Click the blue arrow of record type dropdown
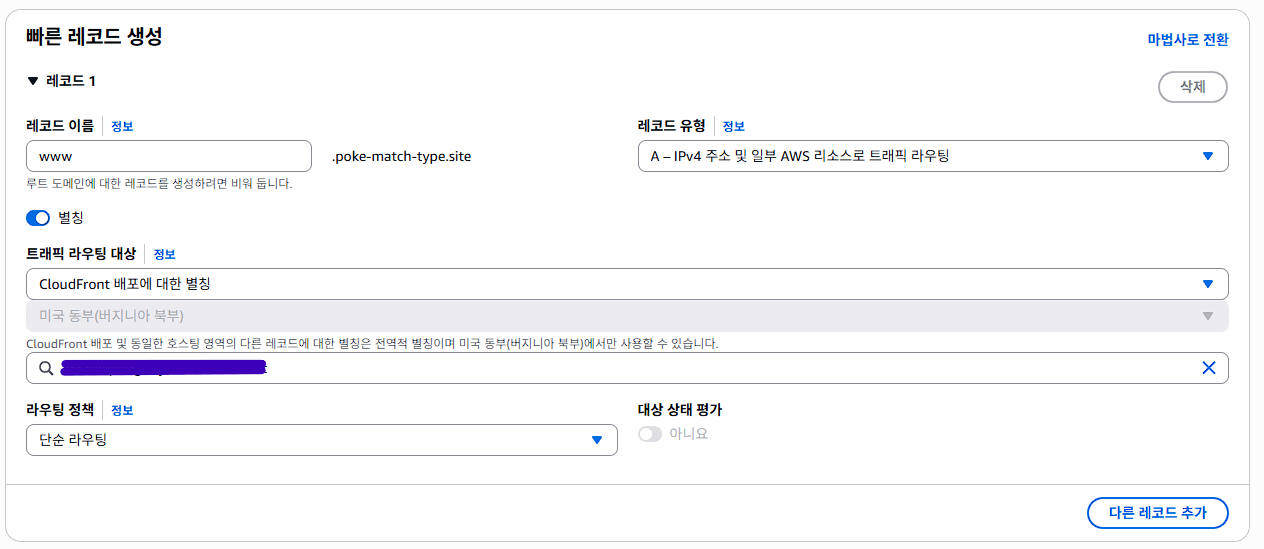1264x549 pixels. tap(1208, 156)
